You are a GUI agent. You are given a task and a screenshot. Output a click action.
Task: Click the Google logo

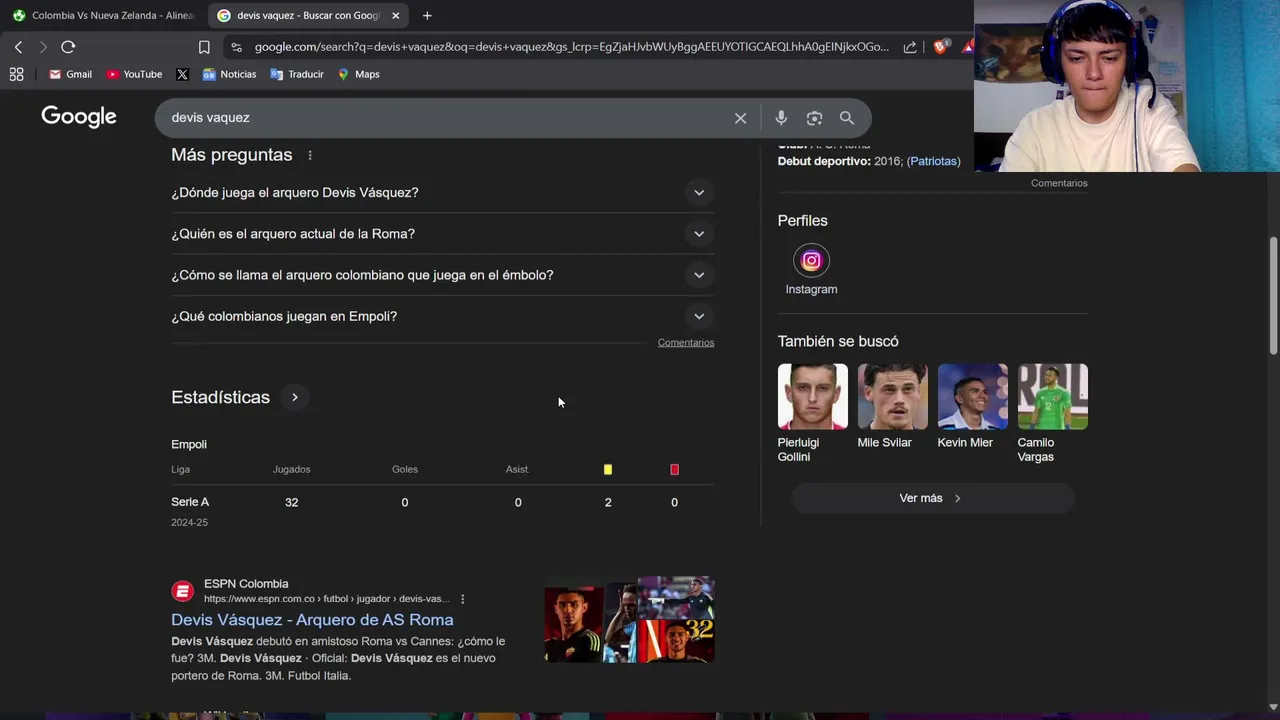click(x=79, y=117)
